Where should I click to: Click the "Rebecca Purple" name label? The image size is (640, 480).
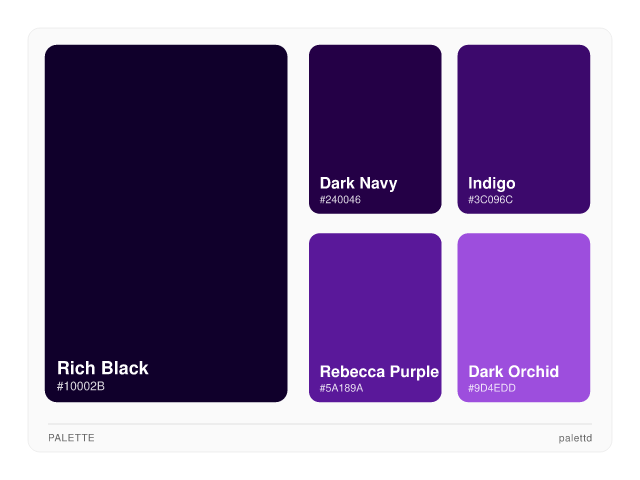(x=379, y=372)
